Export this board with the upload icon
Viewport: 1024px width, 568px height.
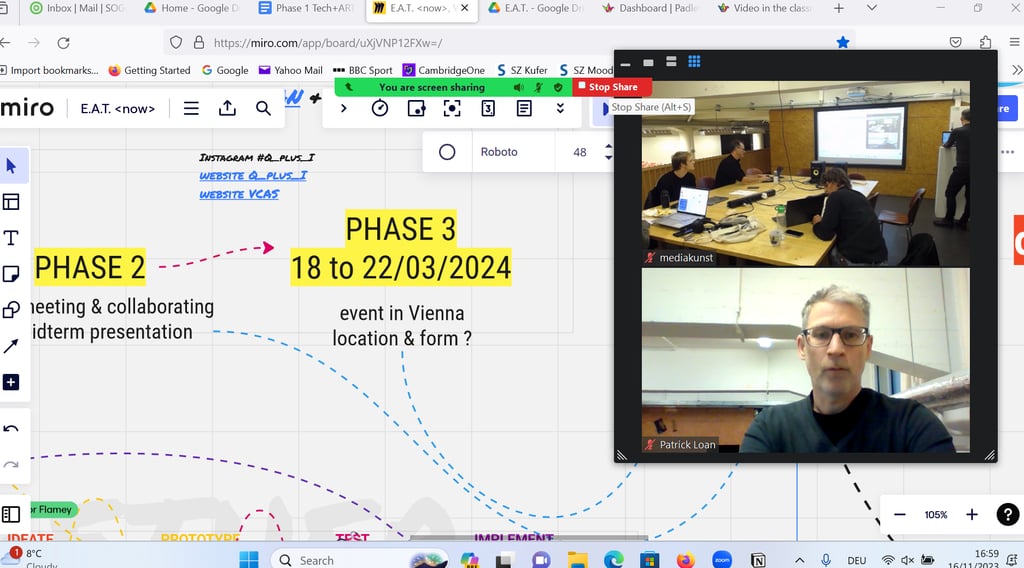point(227,108)
